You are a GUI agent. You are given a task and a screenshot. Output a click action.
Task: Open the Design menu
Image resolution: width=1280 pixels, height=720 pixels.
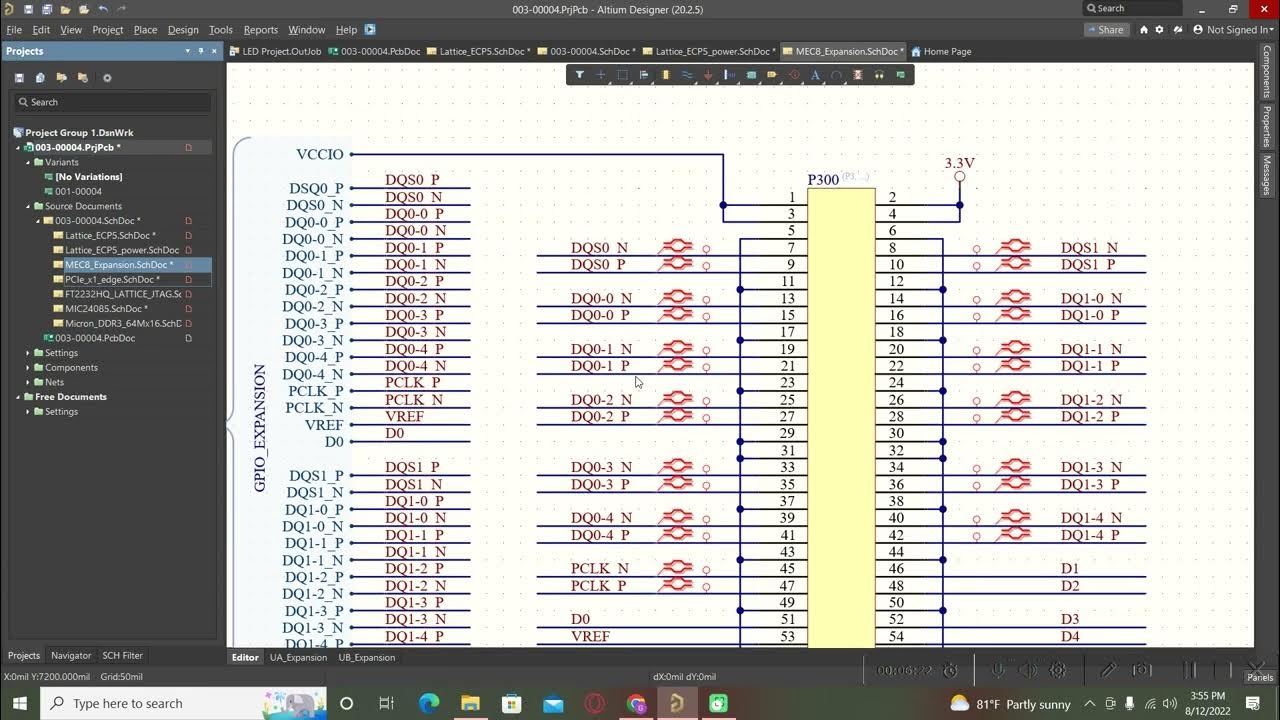(x=183, y=30)
